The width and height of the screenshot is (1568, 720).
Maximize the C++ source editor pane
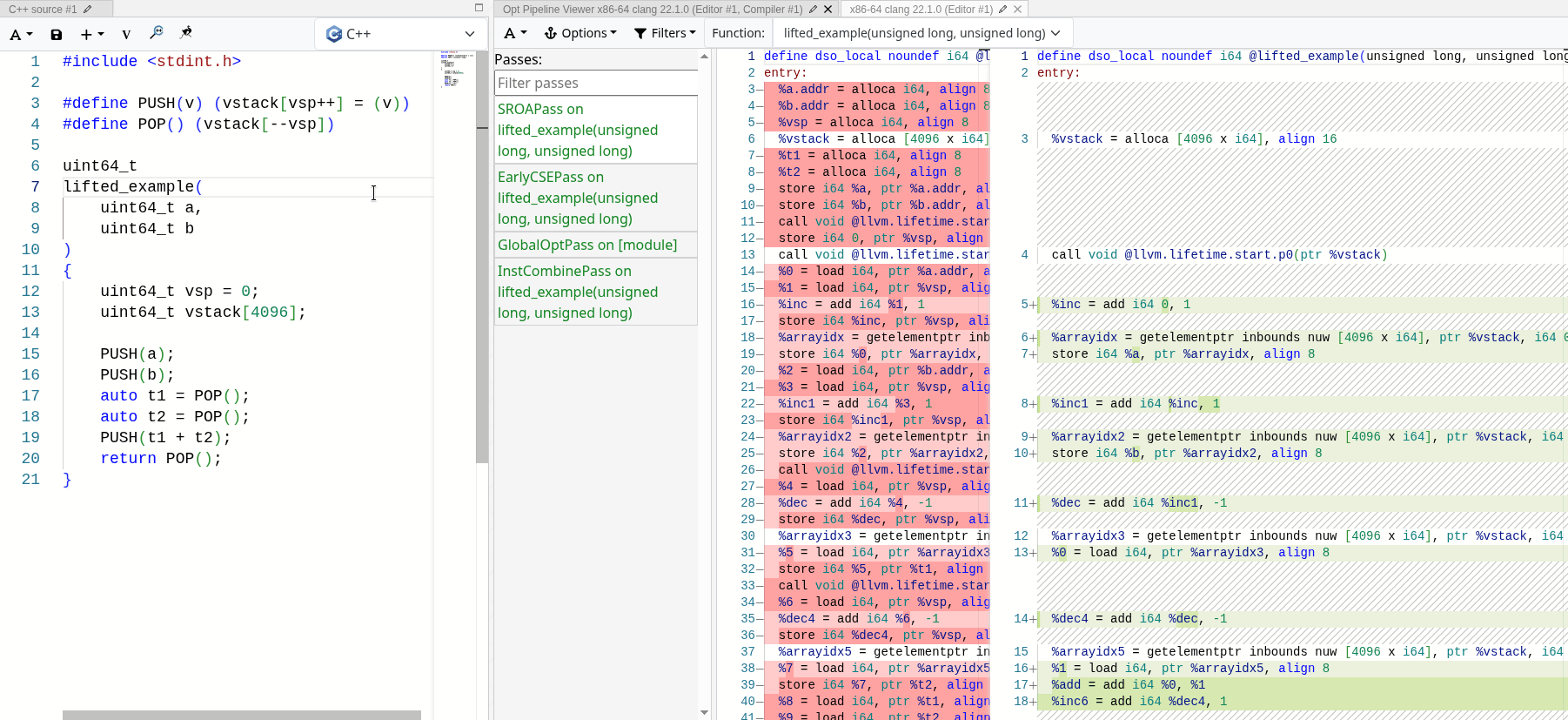pos(479,8)
